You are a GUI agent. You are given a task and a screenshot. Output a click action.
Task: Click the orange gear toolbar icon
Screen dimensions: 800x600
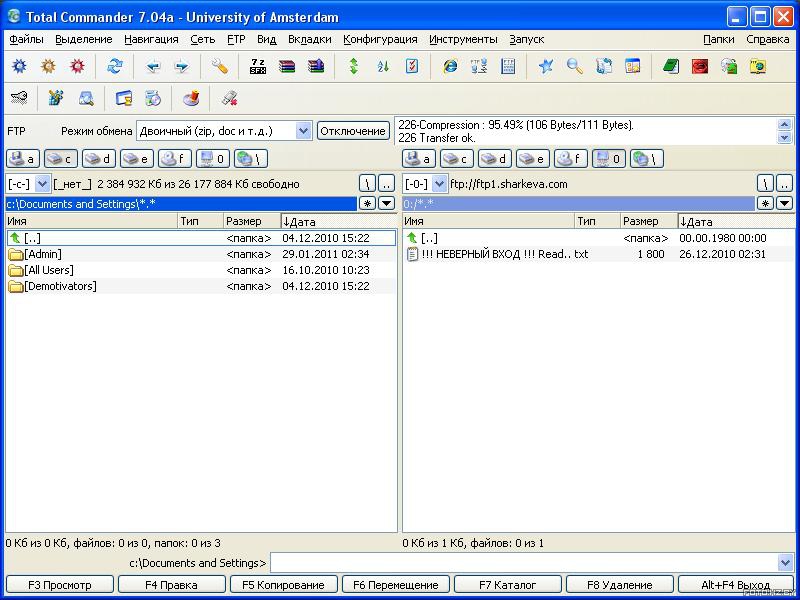click(48, 66)
